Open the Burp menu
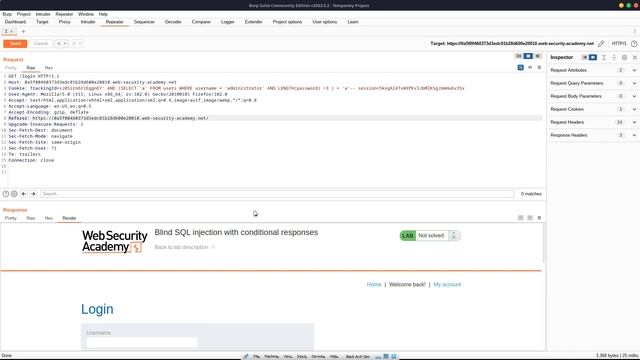The width and height of the screenshot is (640, 360). pyautogui.click(x=7, y=14)
